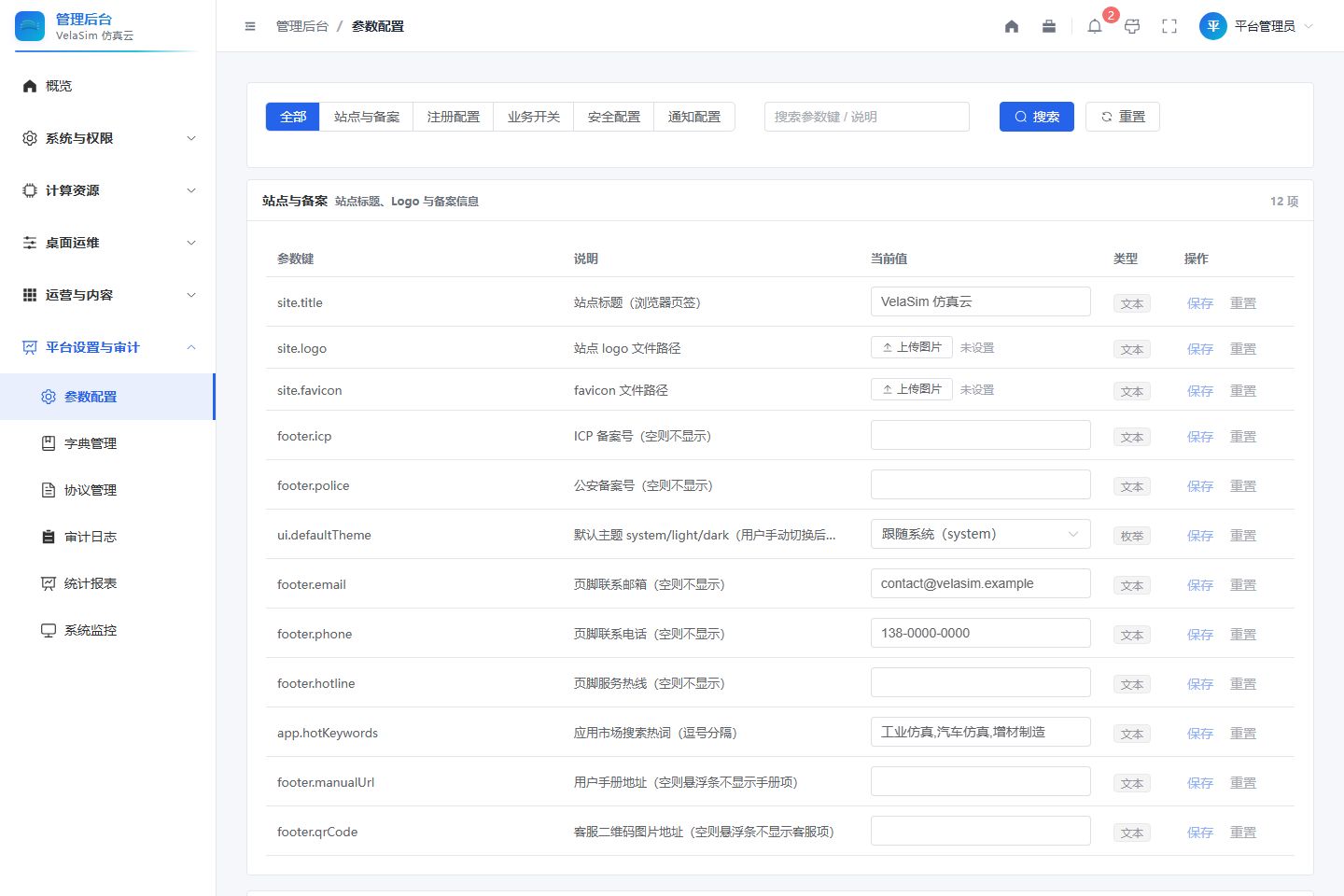This screenshot has height=896, width=1344.
Task: Open the 平台管理员 user dropdown arrow
Action: [x=1309, y=26]
